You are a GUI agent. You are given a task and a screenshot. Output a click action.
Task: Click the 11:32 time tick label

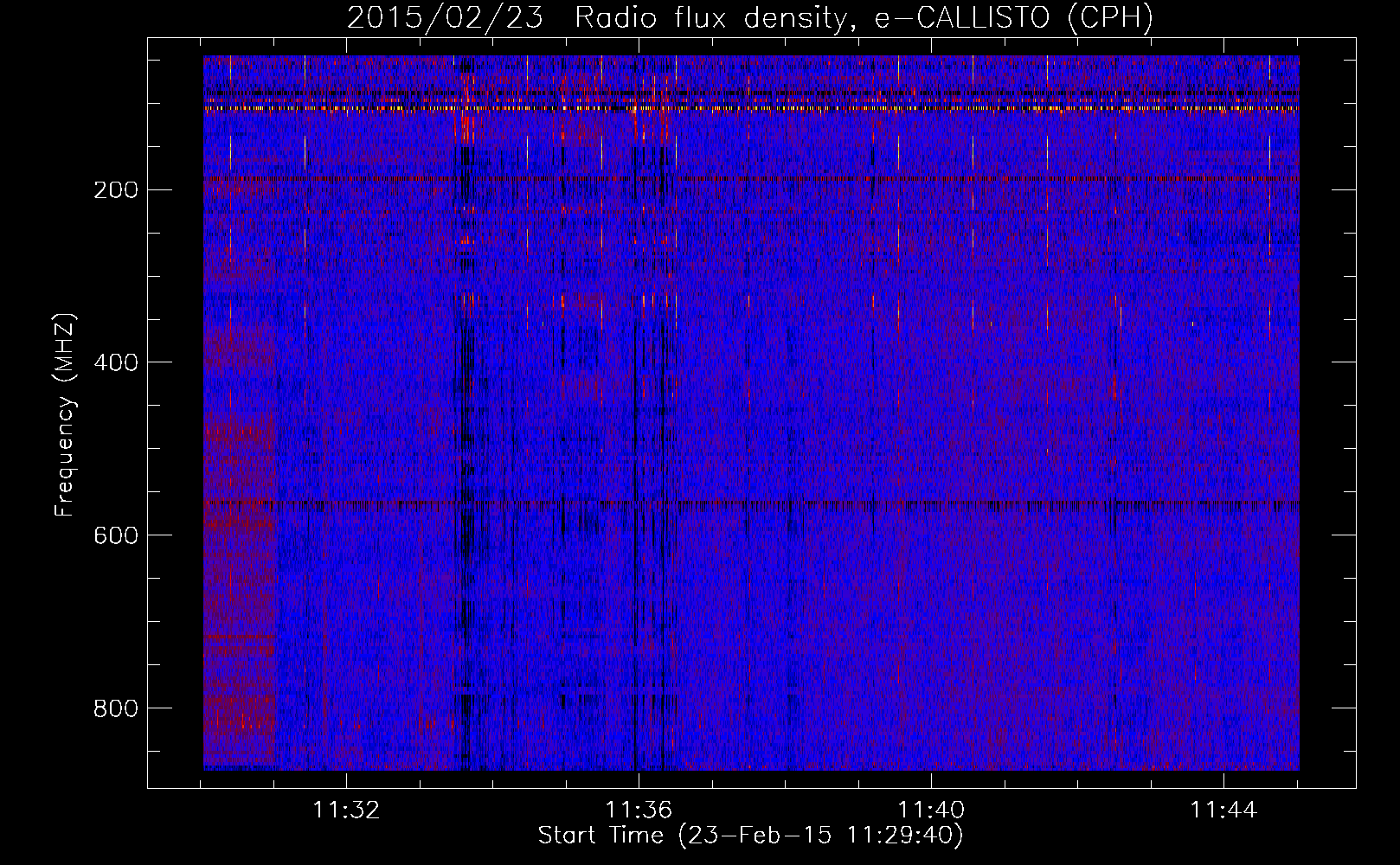346,811
